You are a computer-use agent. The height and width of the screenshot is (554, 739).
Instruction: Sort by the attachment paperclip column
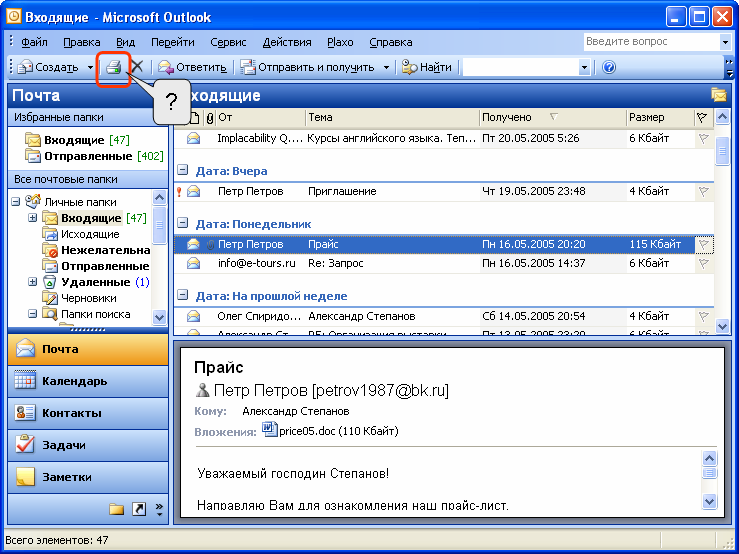(x=210, y=118)
